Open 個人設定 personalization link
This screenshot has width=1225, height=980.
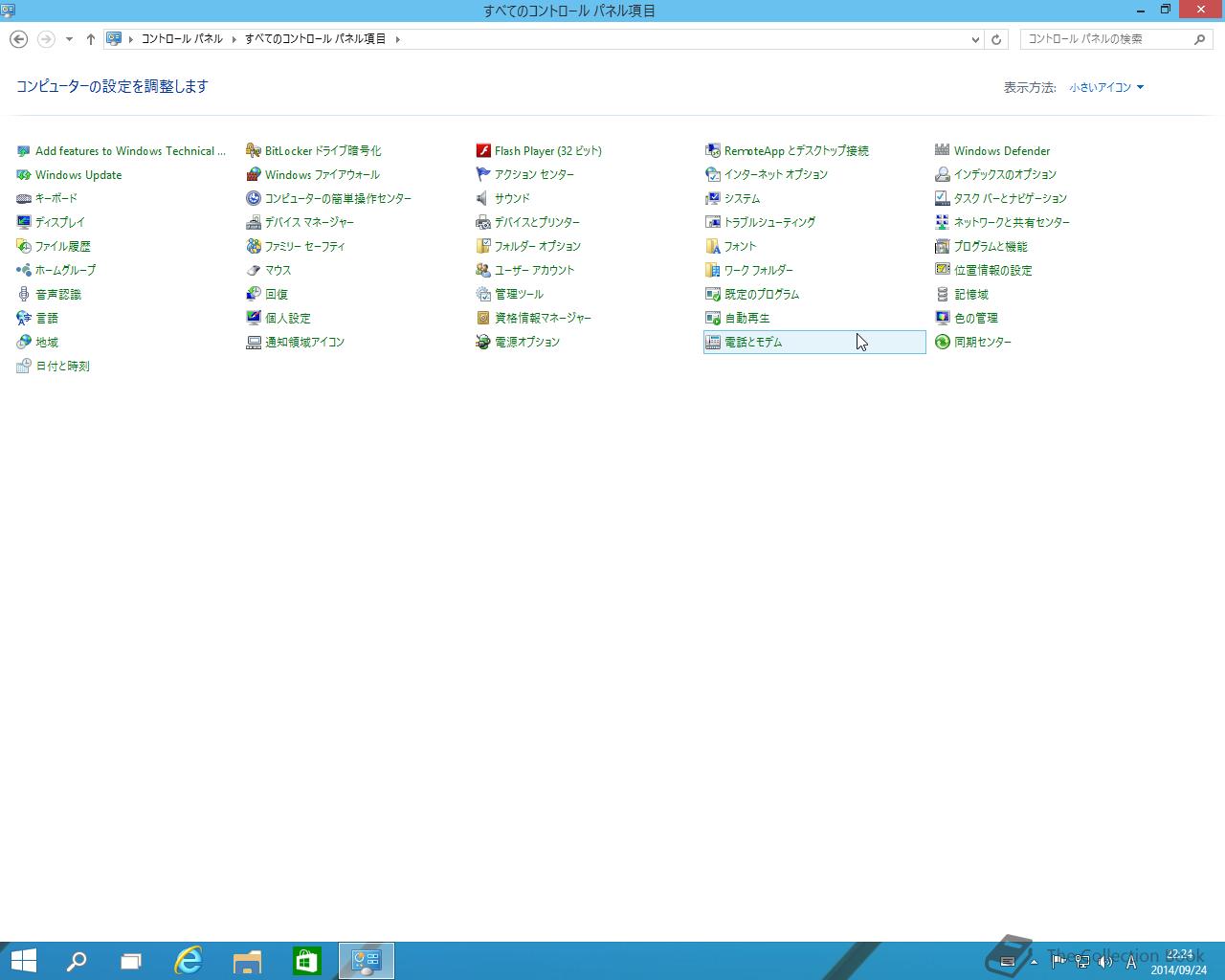287,318
